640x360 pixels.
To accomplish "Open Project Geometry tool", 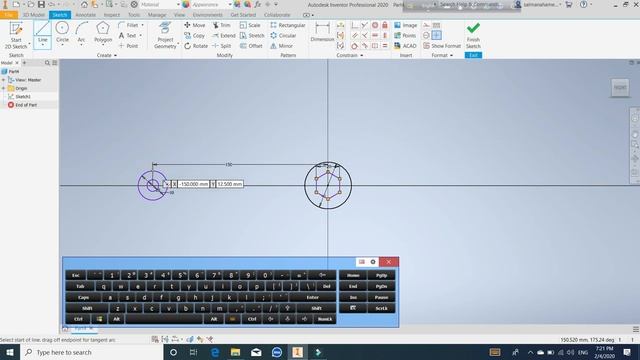I will pos(165,36).
